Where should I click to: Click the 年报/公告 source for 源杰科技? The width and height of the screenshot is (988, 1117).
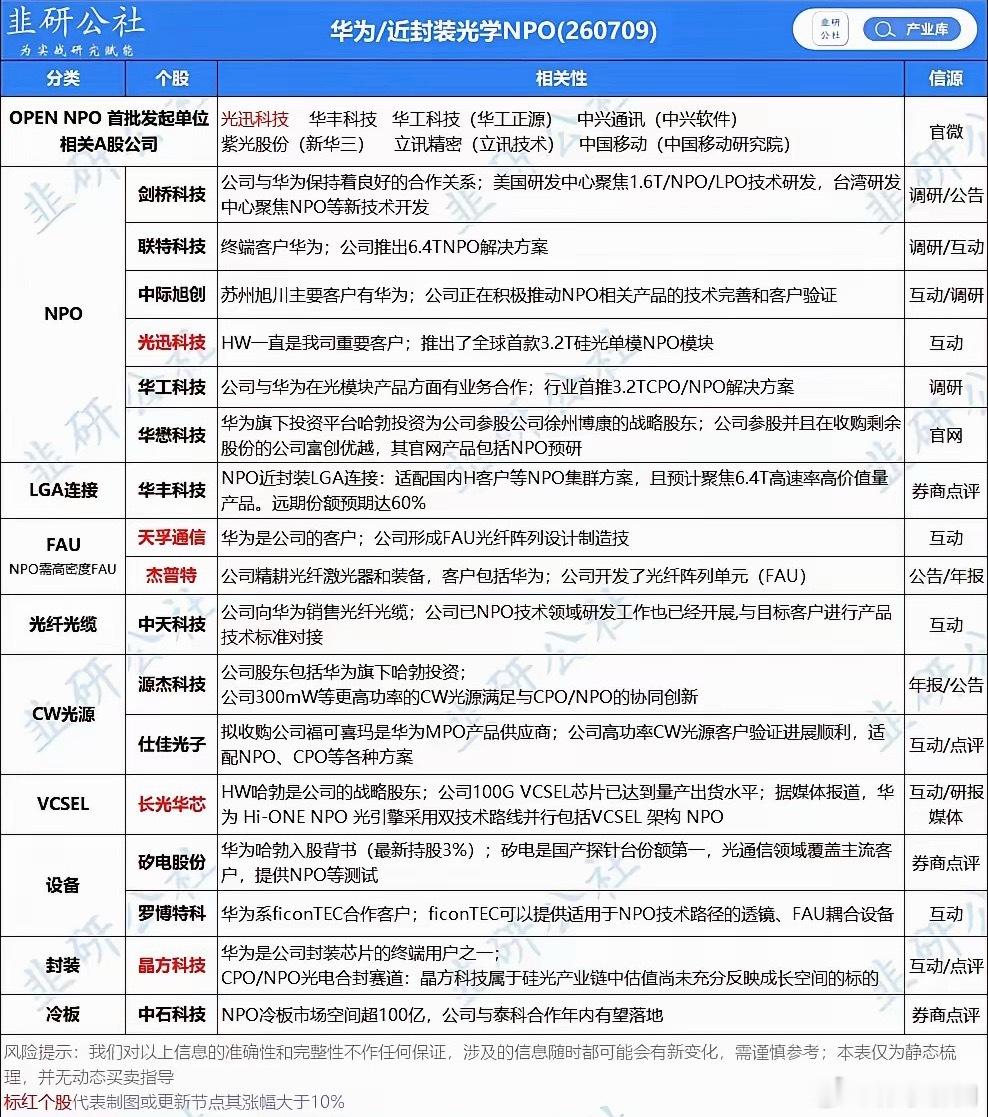[946, 685]
